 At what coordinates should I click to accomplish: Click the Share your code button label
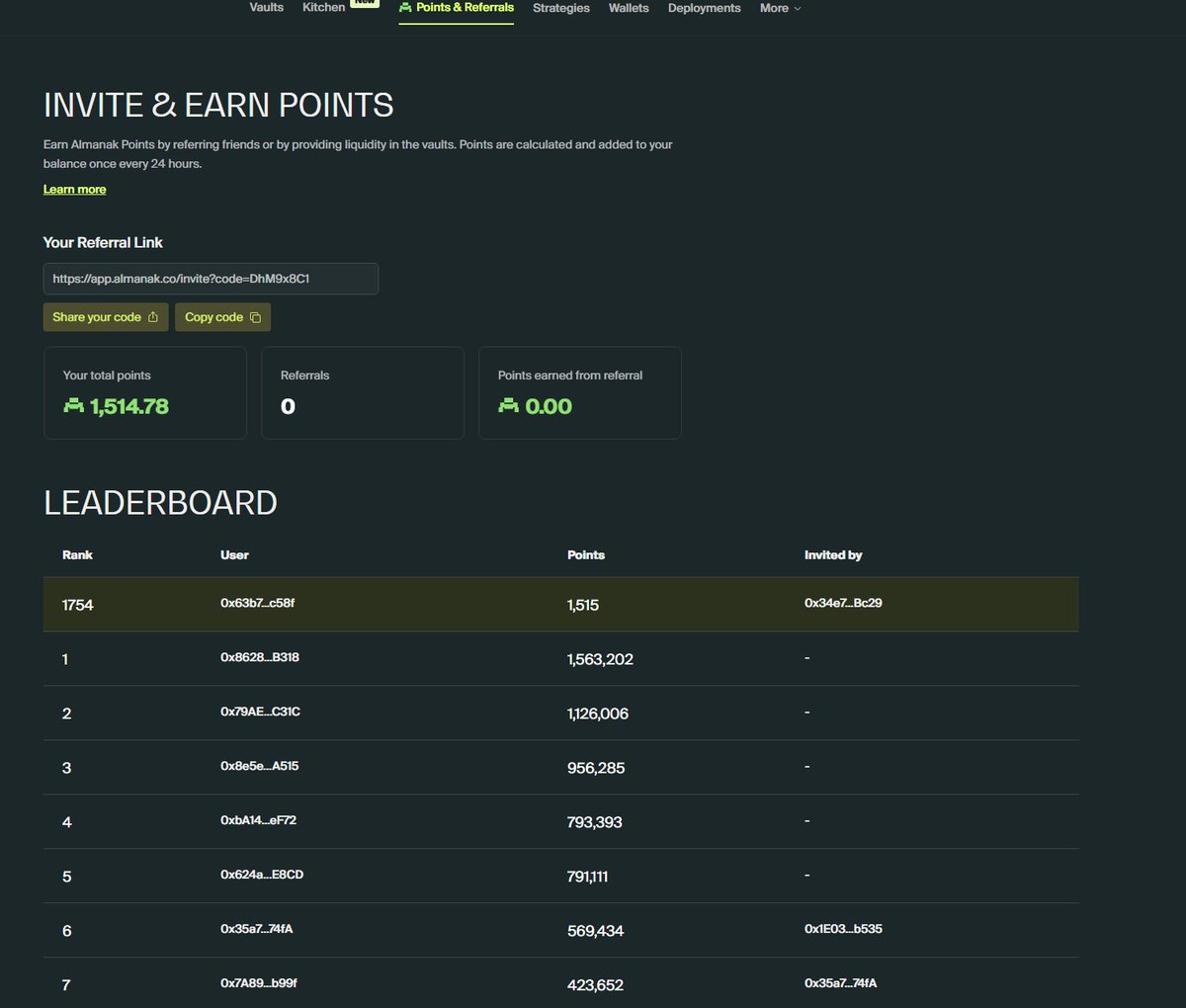point(97,317)
